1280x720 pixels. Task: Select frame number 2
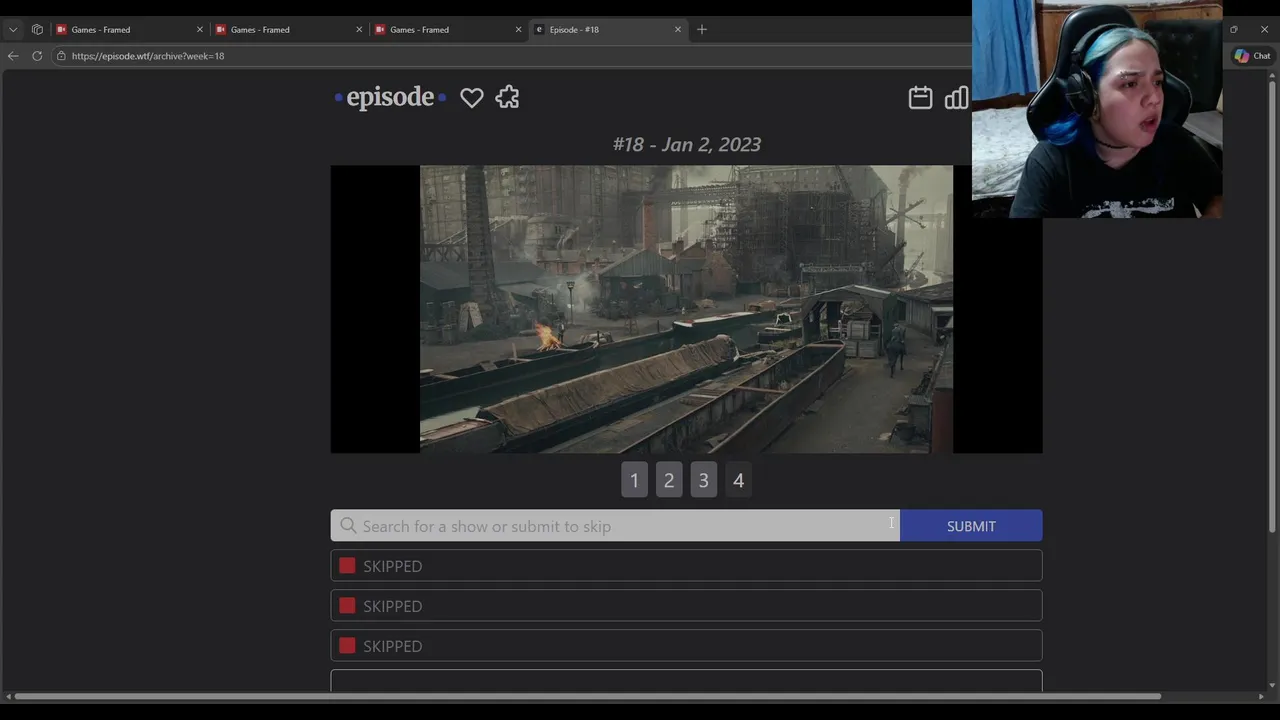coord(669,480)
